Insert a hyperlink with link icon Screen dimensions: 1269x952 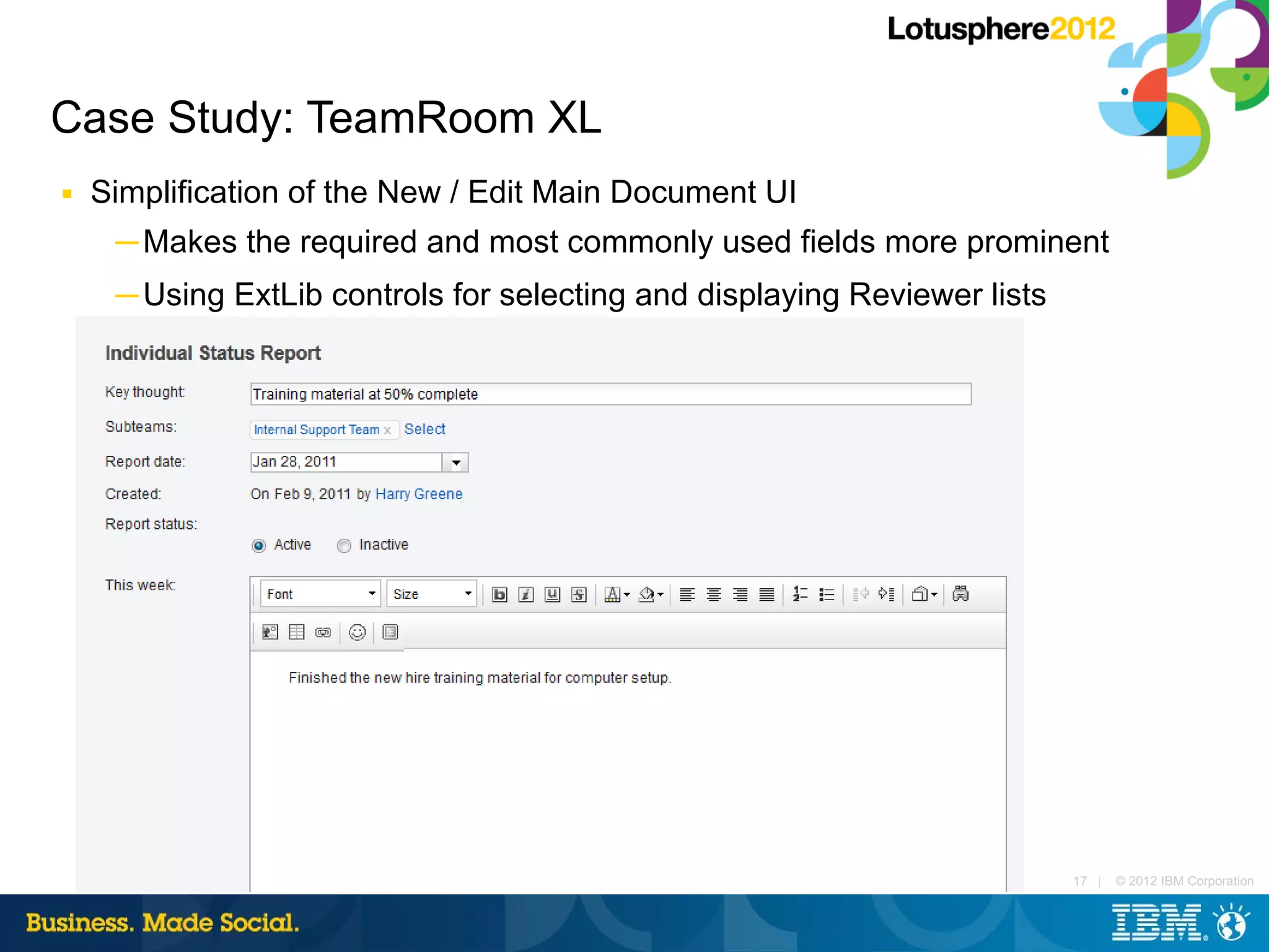pos(323,632)
